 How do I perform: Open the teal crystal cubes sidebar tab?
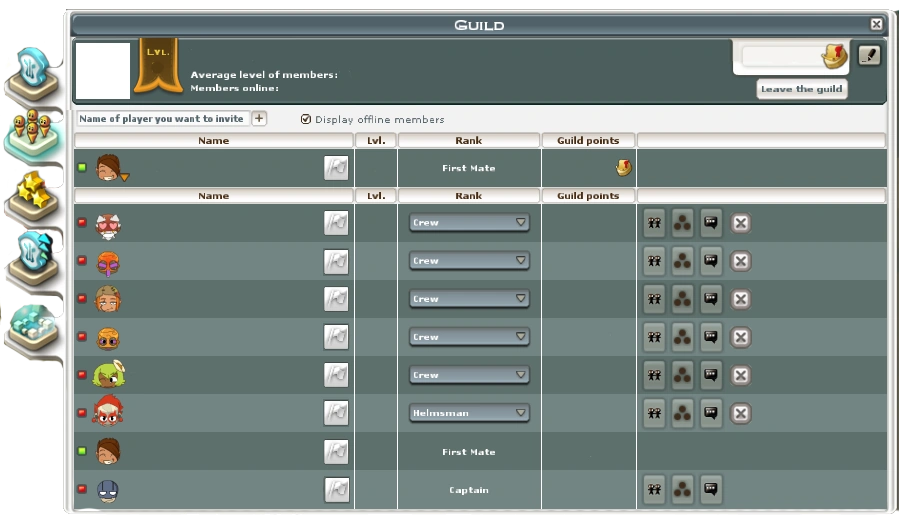click(x=33, y=328)
